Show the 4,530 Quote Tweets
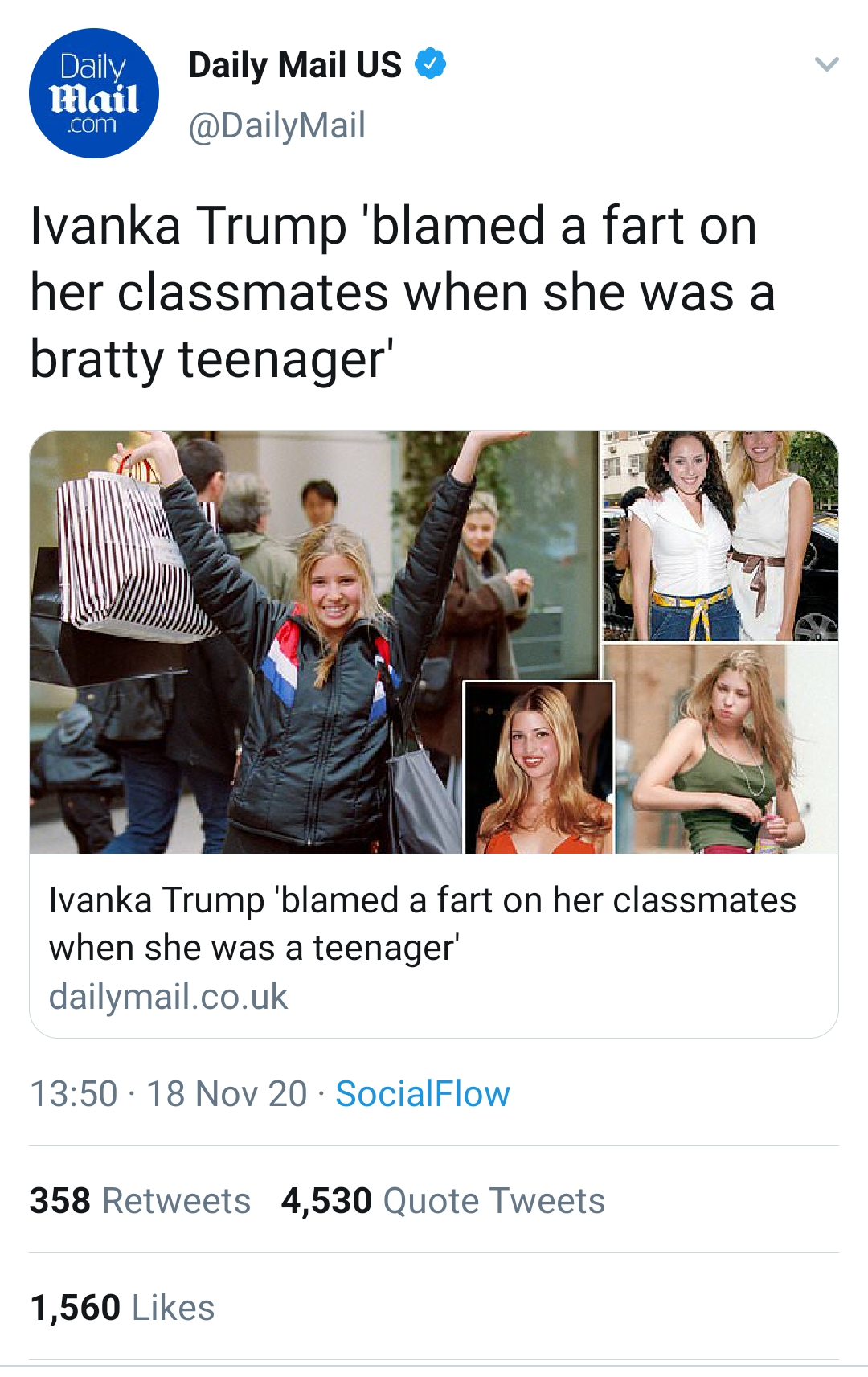868x1377 pixels. coord(443,1201)
